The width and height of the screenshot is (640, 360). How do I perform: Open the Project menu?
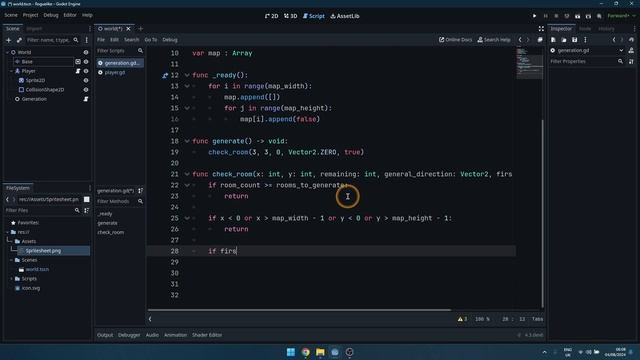[x=30, y=15]
